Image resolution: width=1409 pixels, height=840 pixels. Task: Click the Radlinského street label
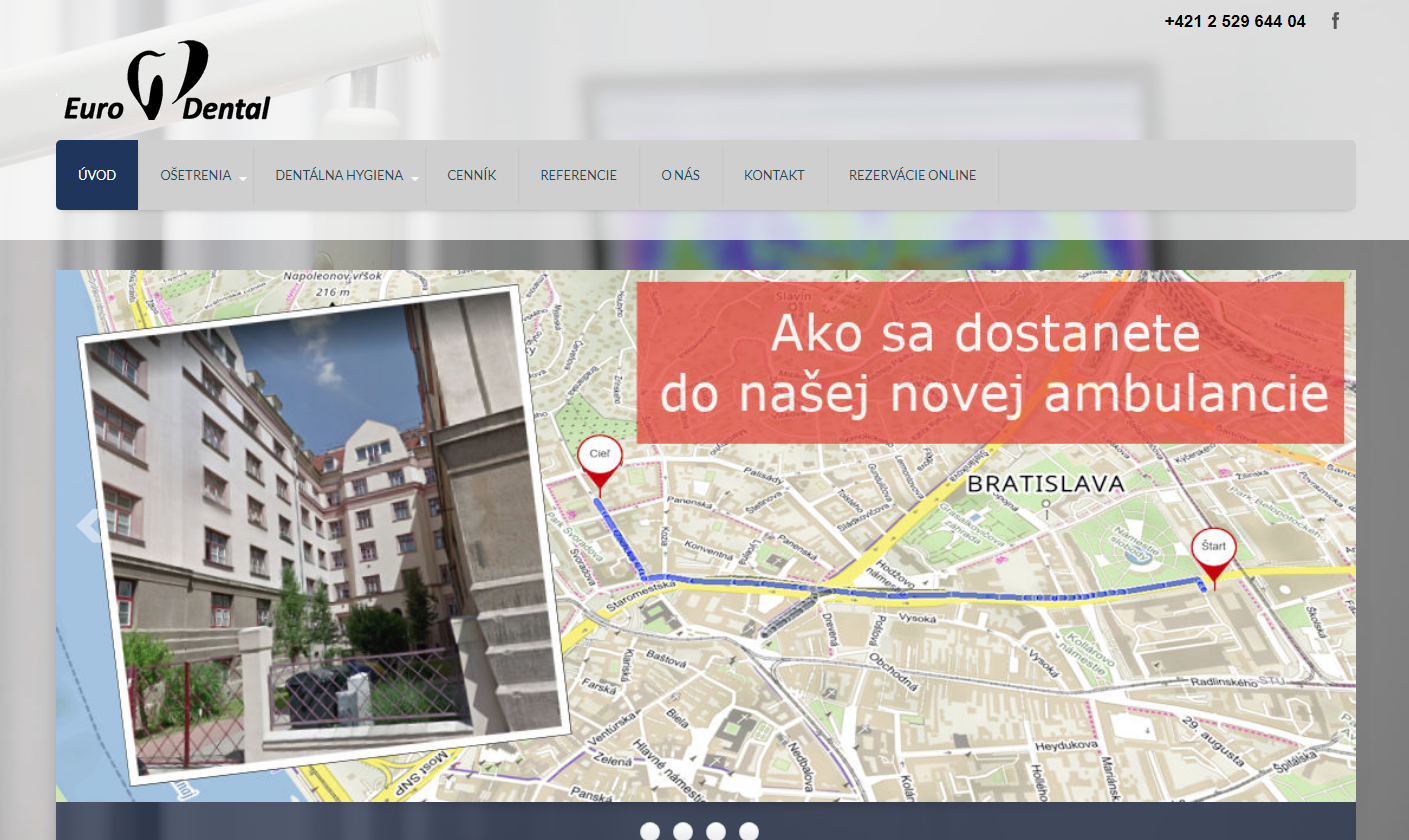pos(1225,682)
